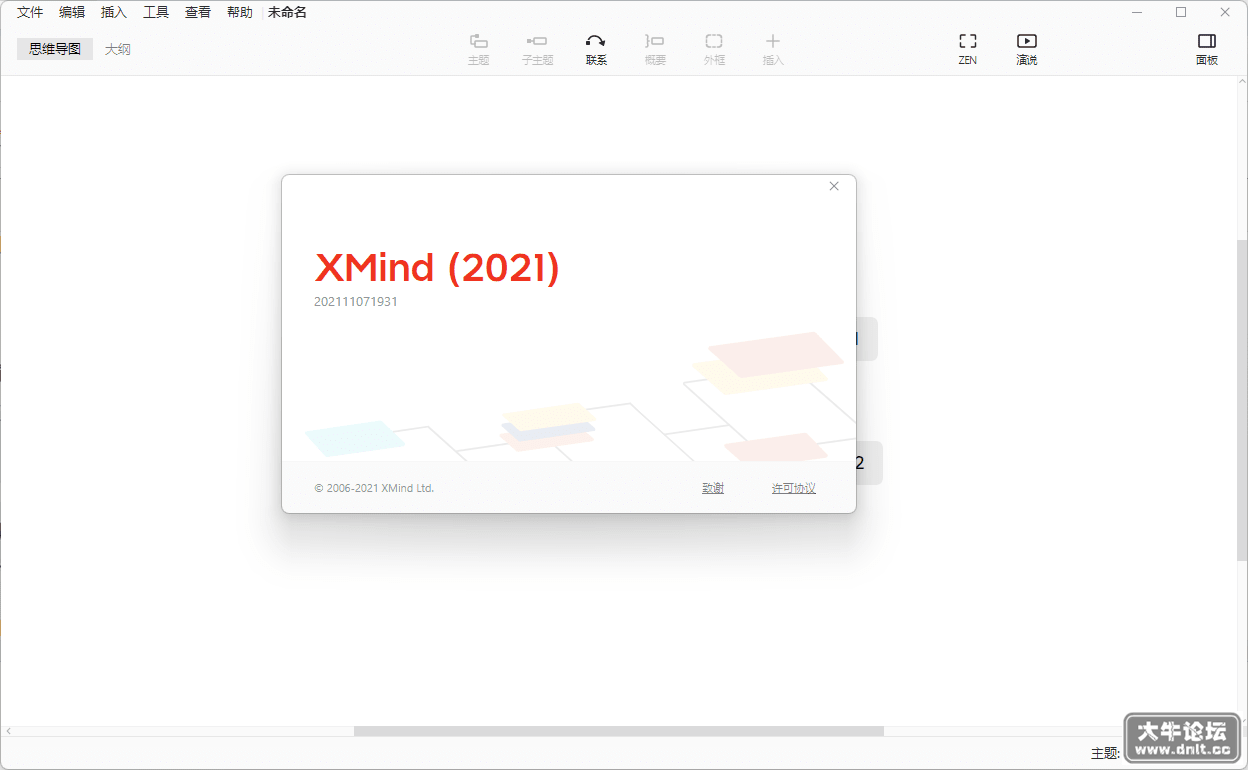Add a summary with 概要 icon
This screenshot has height=770, width=1248.
click(655, 49)
